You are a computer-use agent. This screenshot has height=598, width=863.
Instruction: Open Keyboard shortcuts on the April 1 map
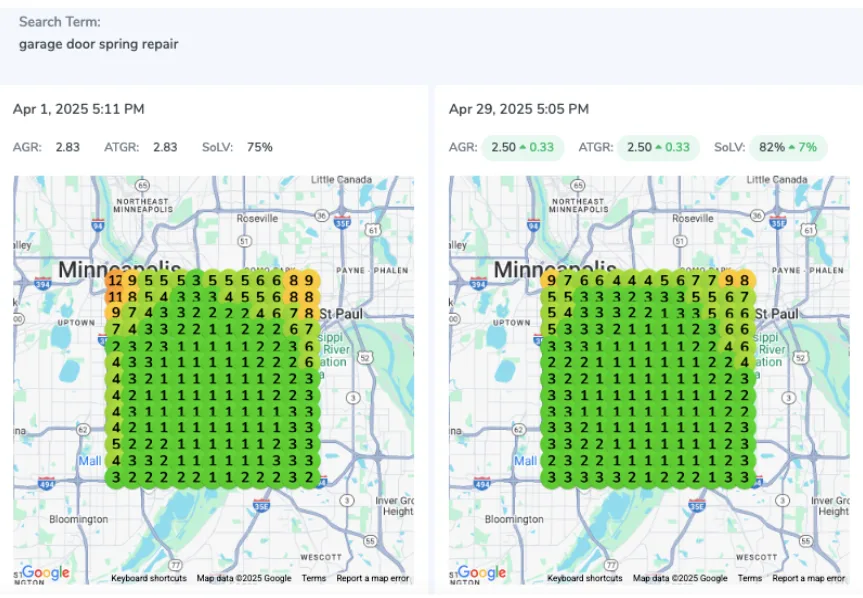148,578
